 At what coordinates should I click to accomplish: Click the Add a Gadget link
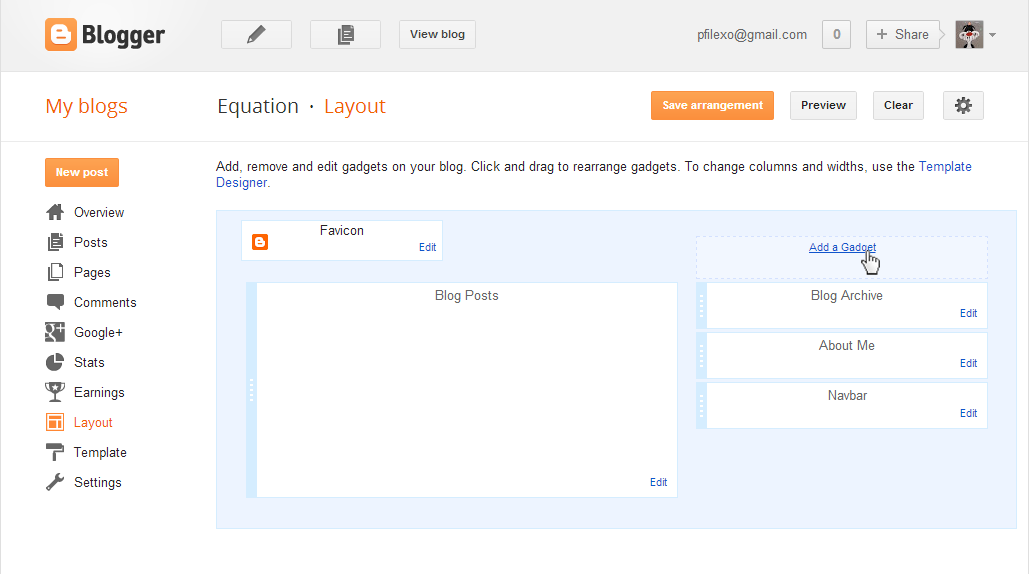pyautogui.click(x=842, y=247)
